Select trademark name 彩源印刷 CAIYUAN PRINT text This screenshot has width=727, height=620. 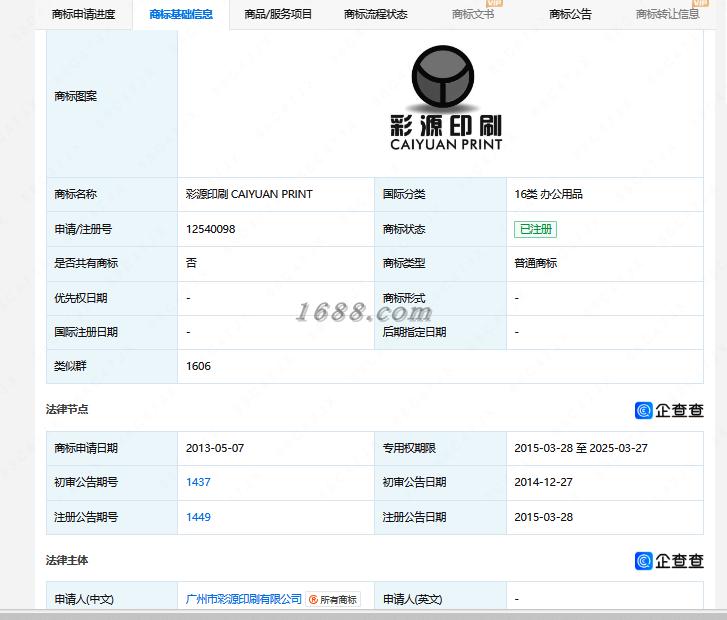click(x=249, y=194)
